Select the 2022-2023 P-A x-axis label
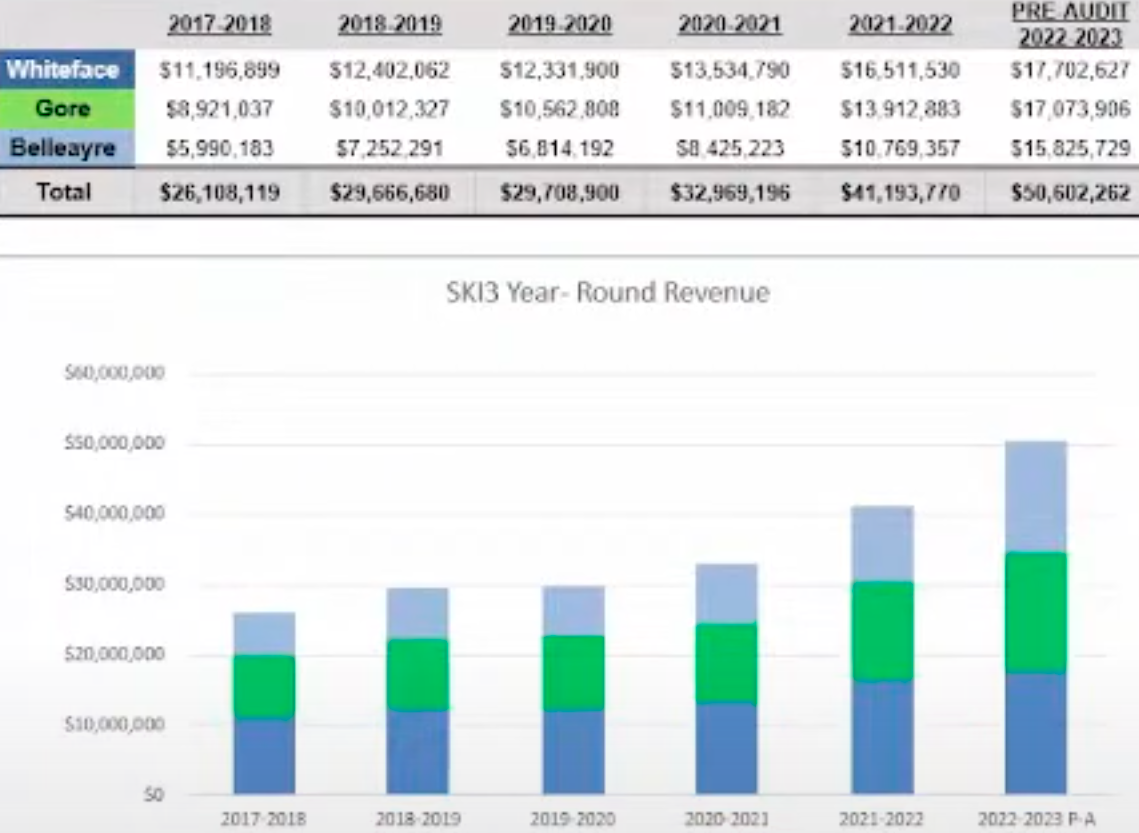Screen dimensions: 1139x833 1036,818
